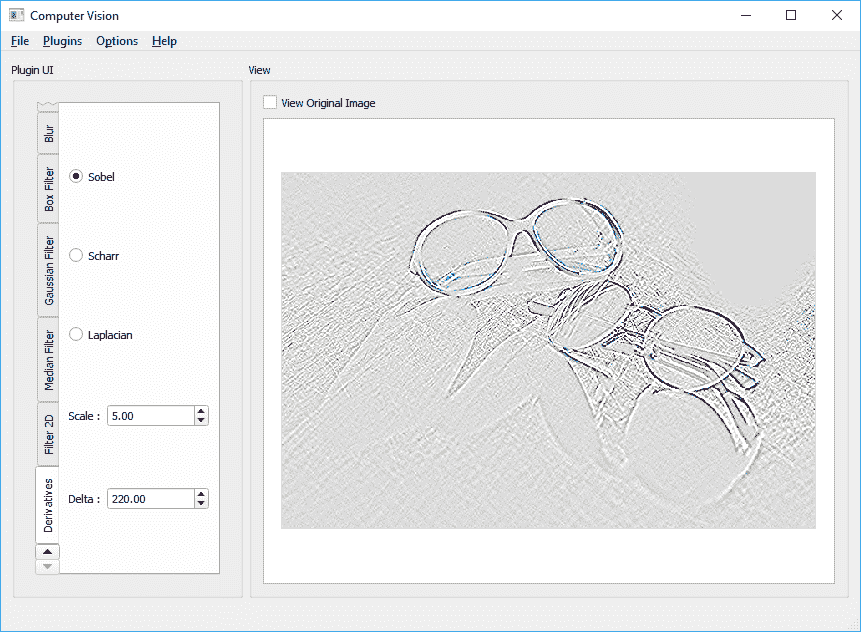Switch to the Gaussian Filter tab
Screen dimensions: 861x632
click(49, 270)
